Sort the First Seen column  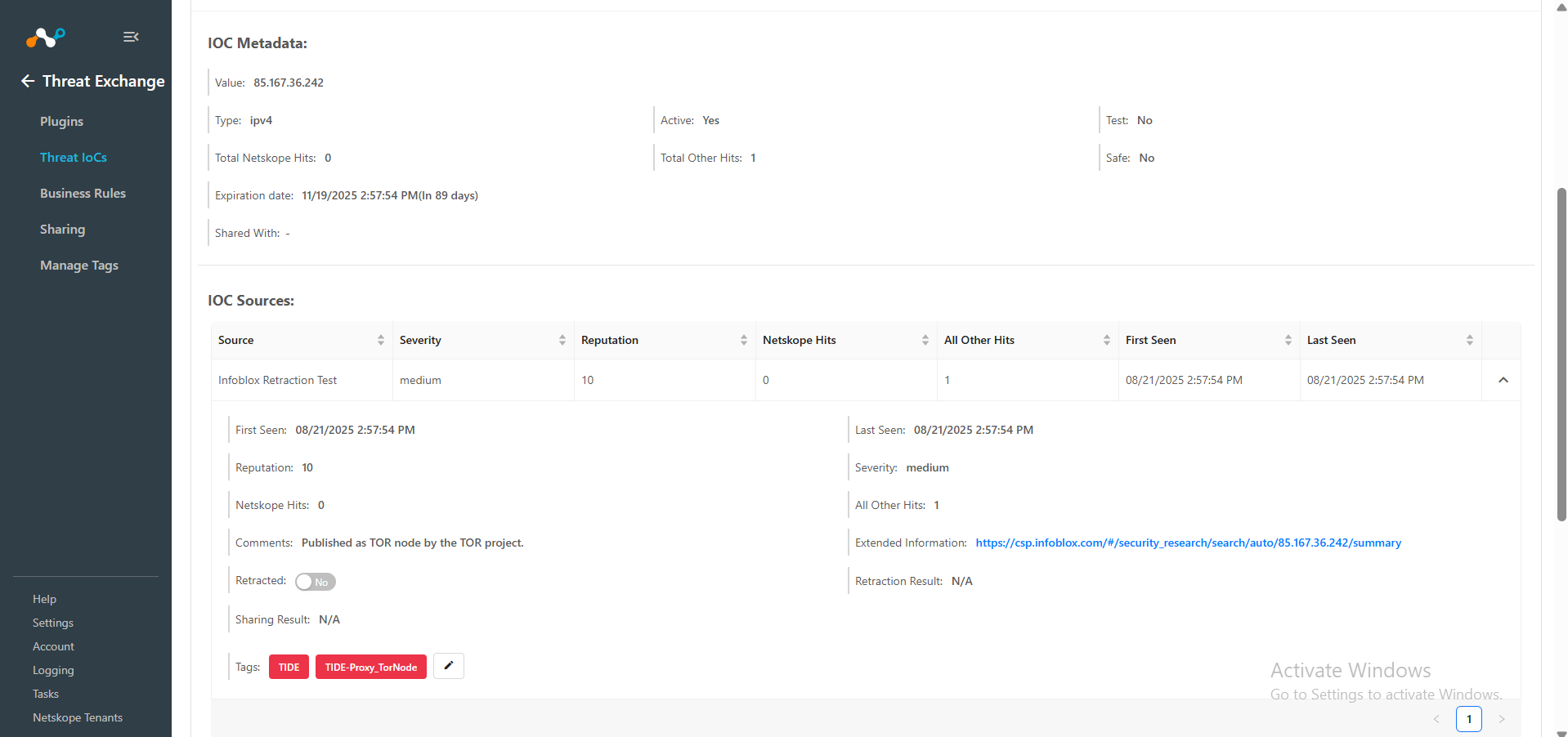point(1288,340)
